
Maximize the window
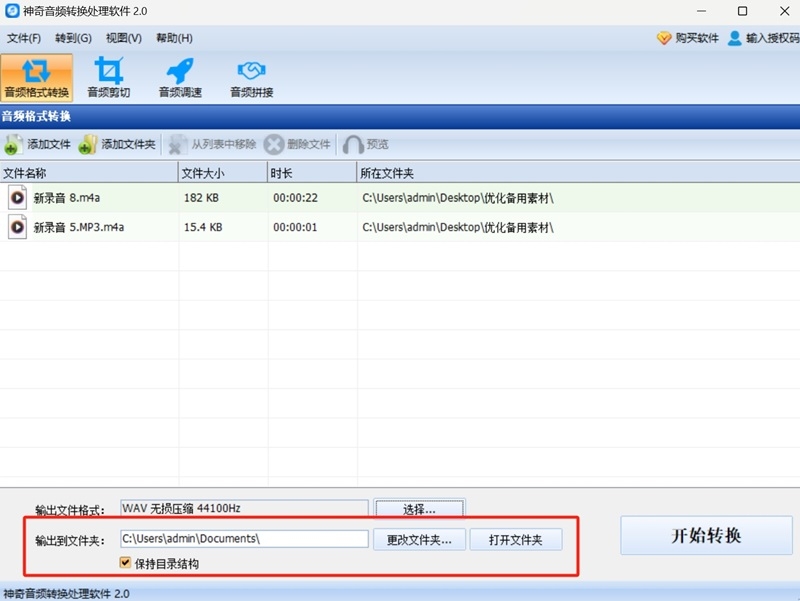742,11
